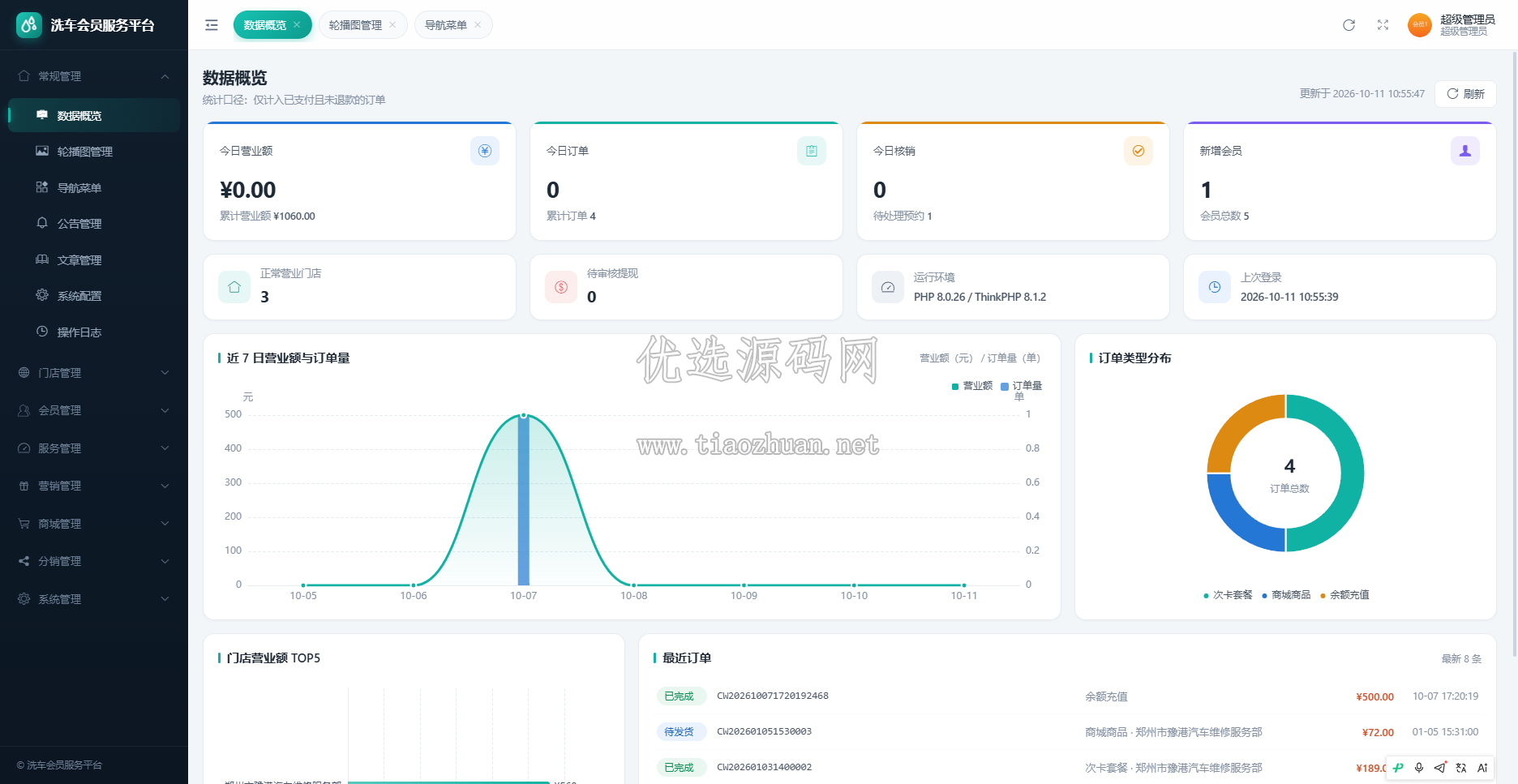This screenshot has width=1518, height=784.
Task: Click the 10-07 blue bar in chart
Action: (x=523, y=499)
